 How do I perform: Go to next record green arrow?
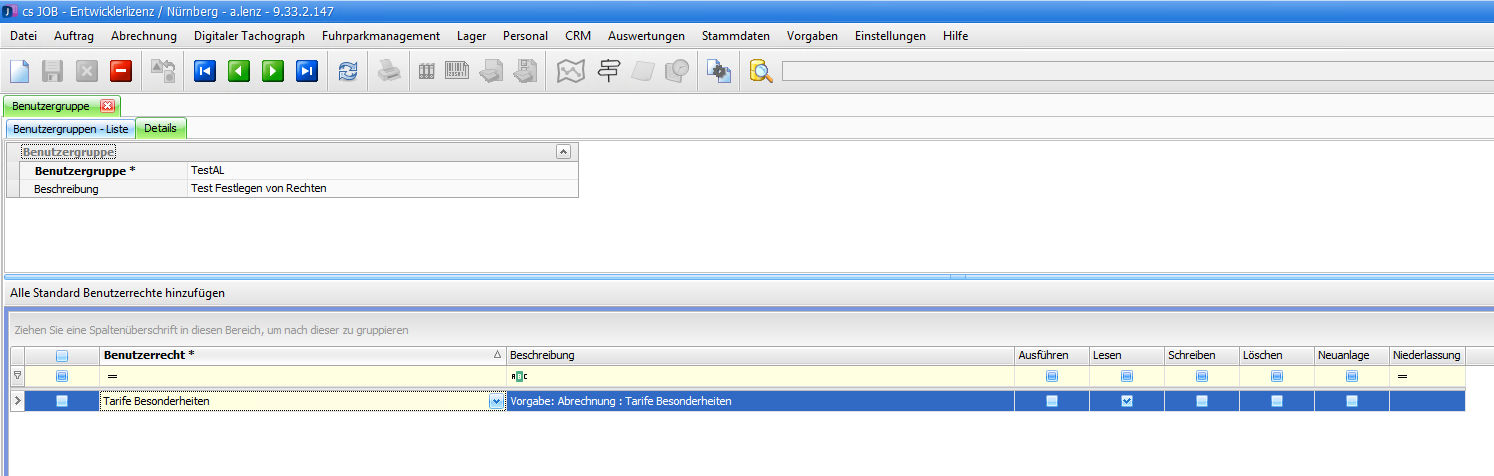click(273, 71)
